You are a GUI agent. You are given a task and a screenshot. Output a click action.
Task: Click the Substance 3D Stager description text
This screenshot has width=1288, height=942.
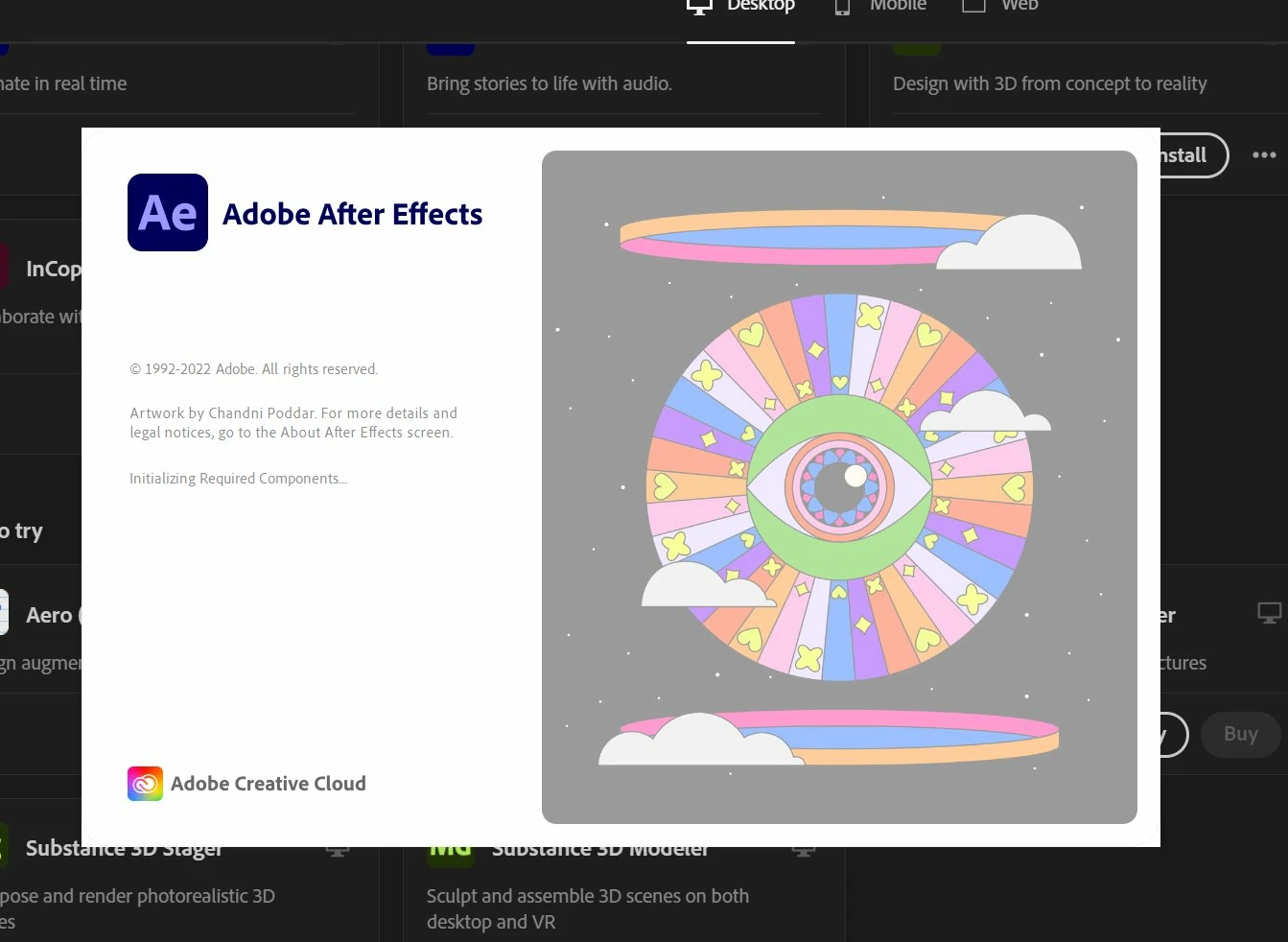(x=137, y=908)
